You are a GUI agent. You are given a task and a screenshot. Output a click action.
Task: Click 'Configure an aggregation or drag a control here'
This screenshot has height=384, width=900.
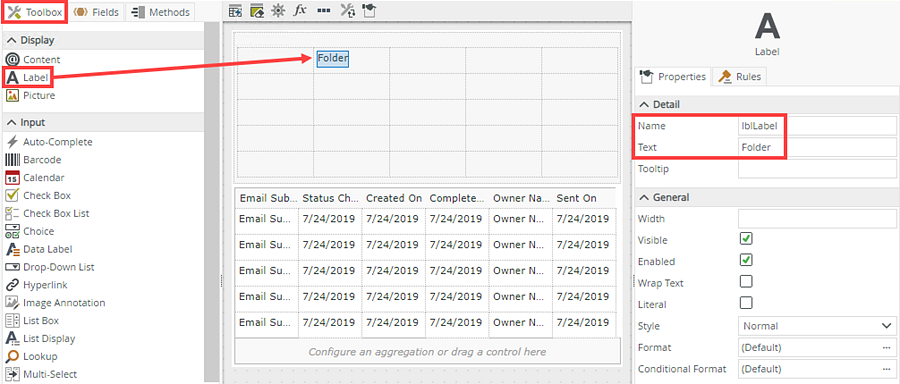point(427,351)
